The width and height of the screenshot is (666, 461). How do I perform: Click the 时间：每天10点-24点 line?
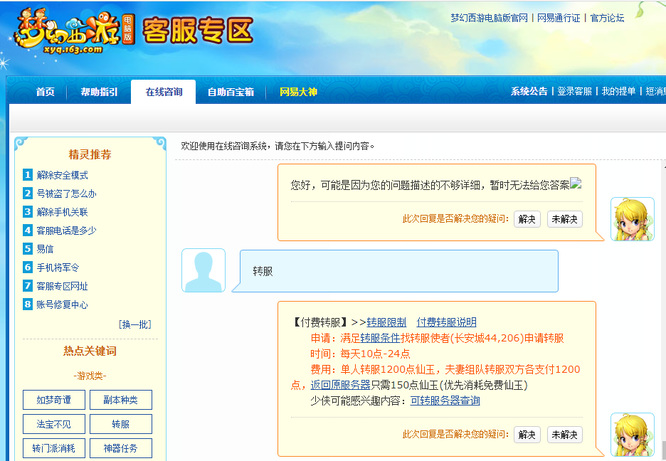point(360,354)
